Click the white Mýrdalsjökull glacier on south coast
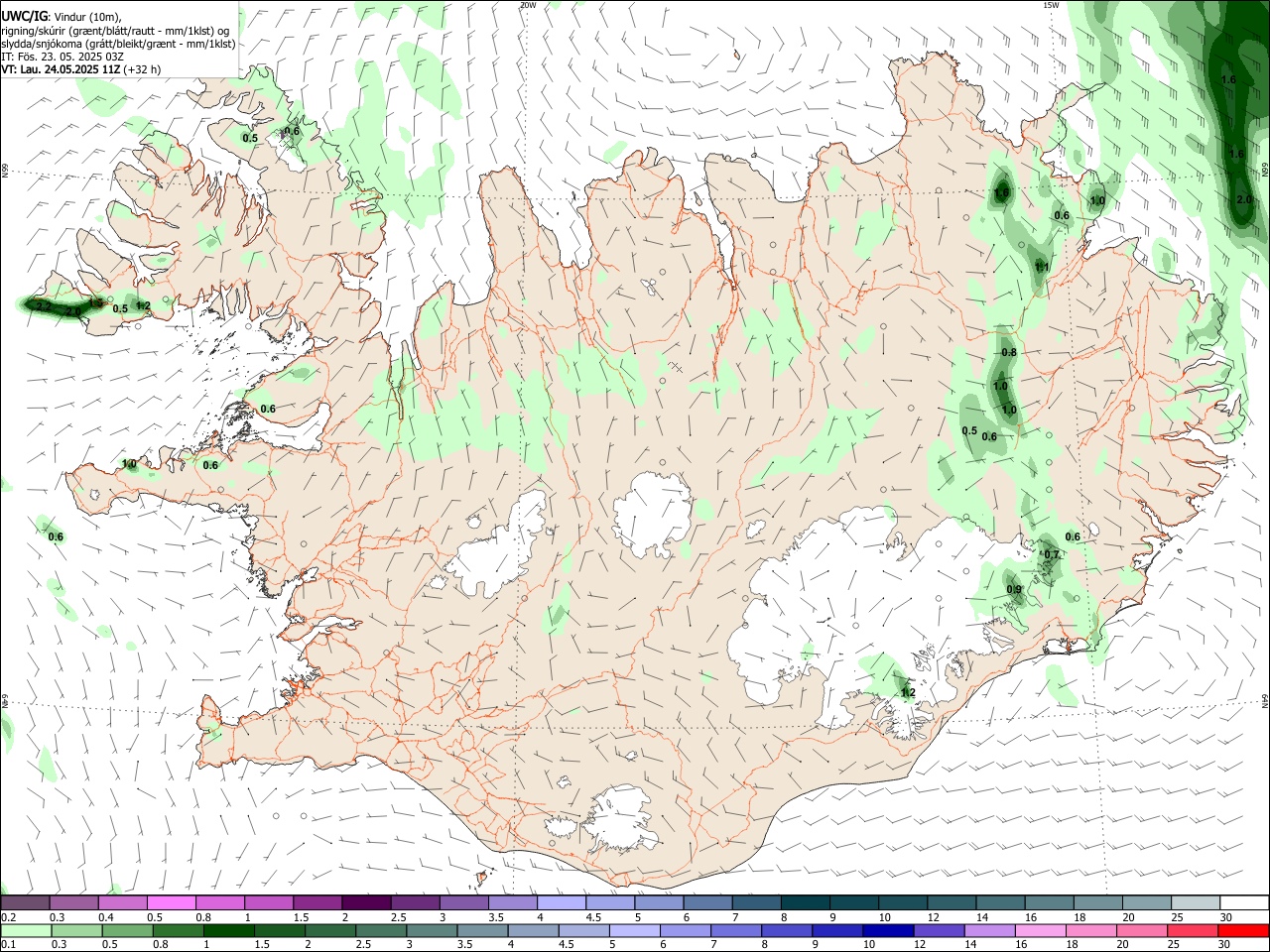This screenshot has height=952, width=1270. pyautogui.click(x=620, y=818)
